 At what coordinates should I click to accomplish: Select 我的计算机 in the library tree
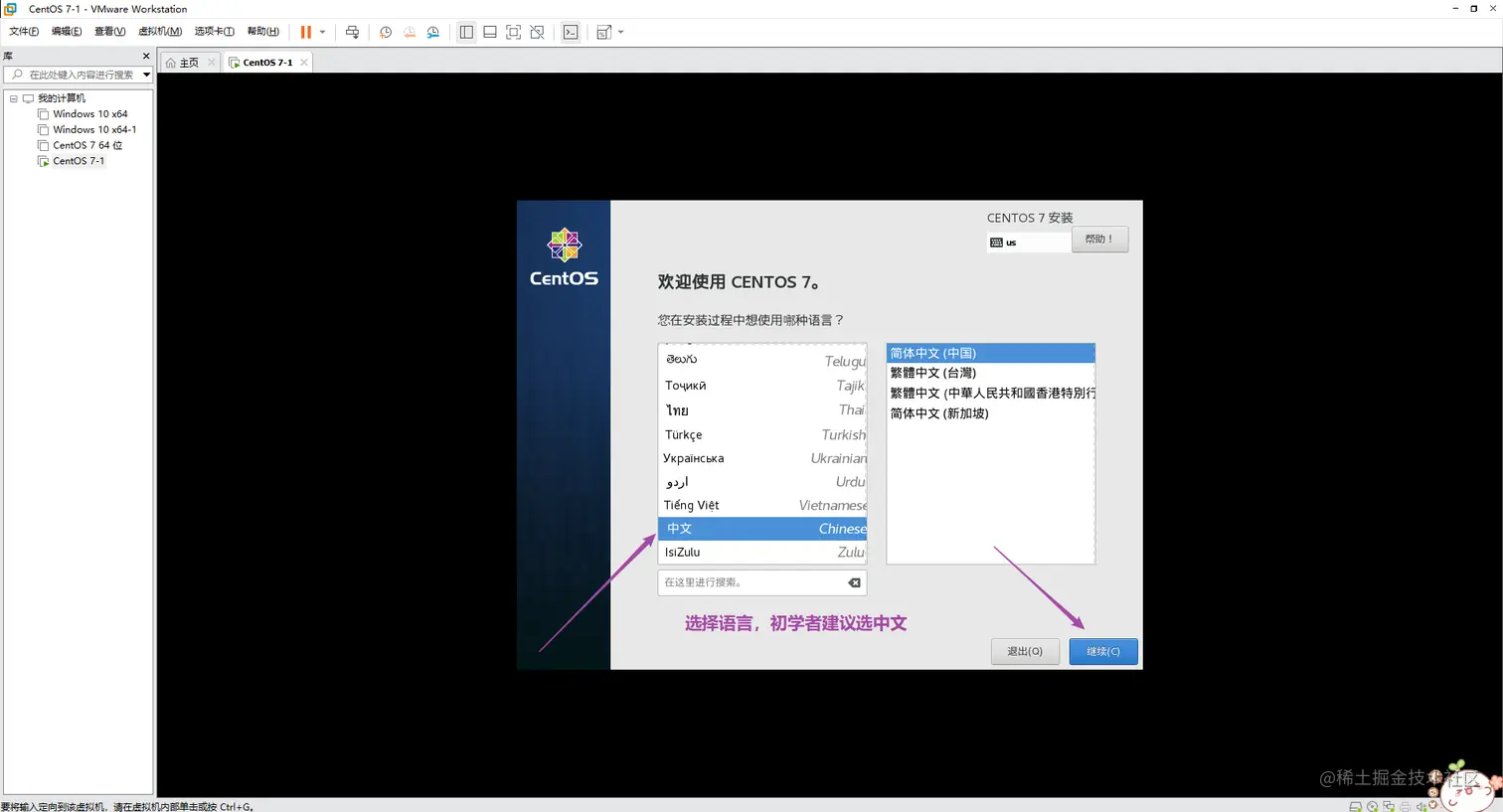(x=62, y=98)
